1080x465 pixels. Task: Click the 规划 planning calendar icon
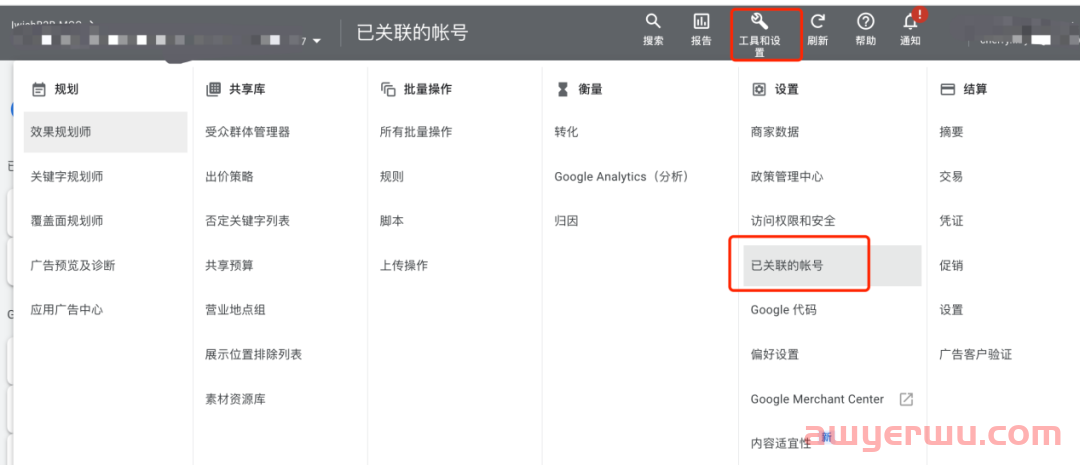[39, 89]
